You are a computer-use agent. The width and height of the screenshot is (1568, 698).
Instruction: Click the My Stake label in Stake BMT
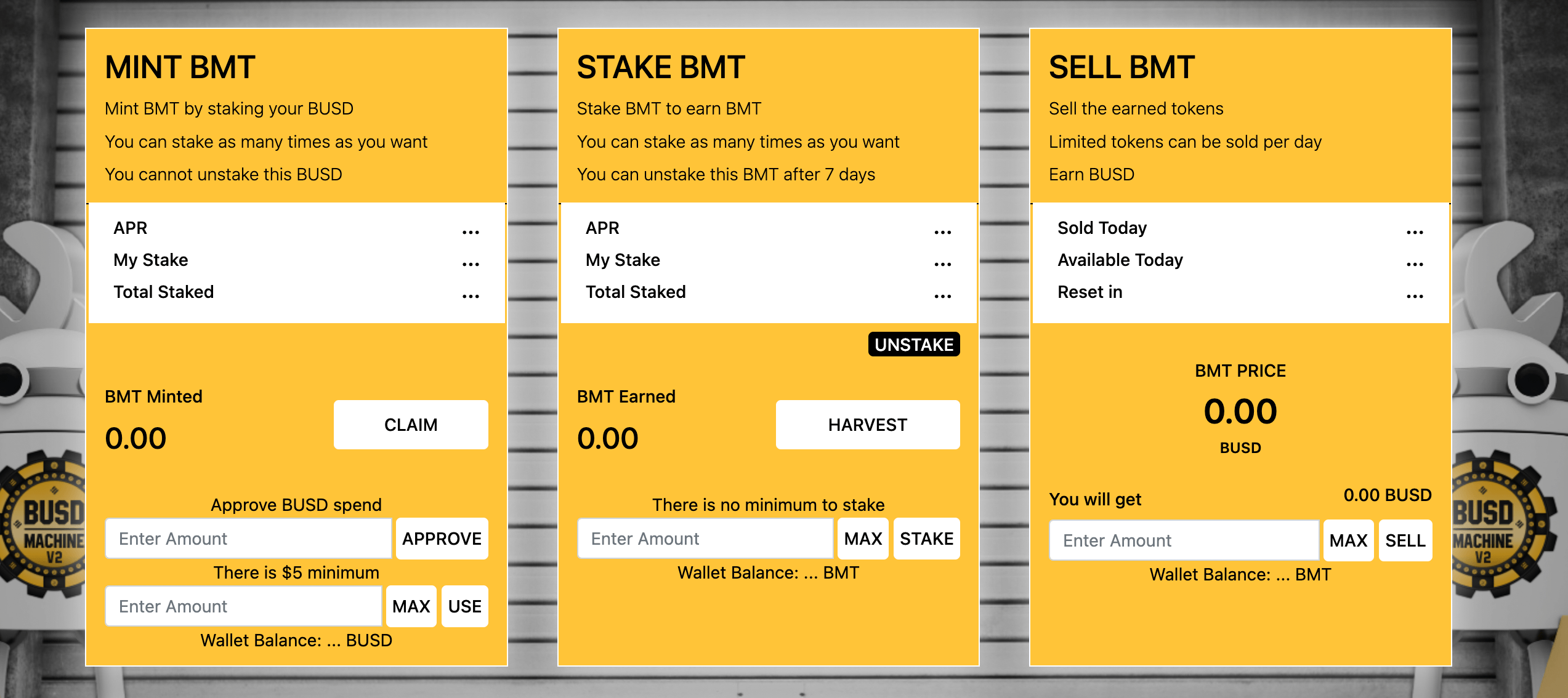tap(623, 260)
